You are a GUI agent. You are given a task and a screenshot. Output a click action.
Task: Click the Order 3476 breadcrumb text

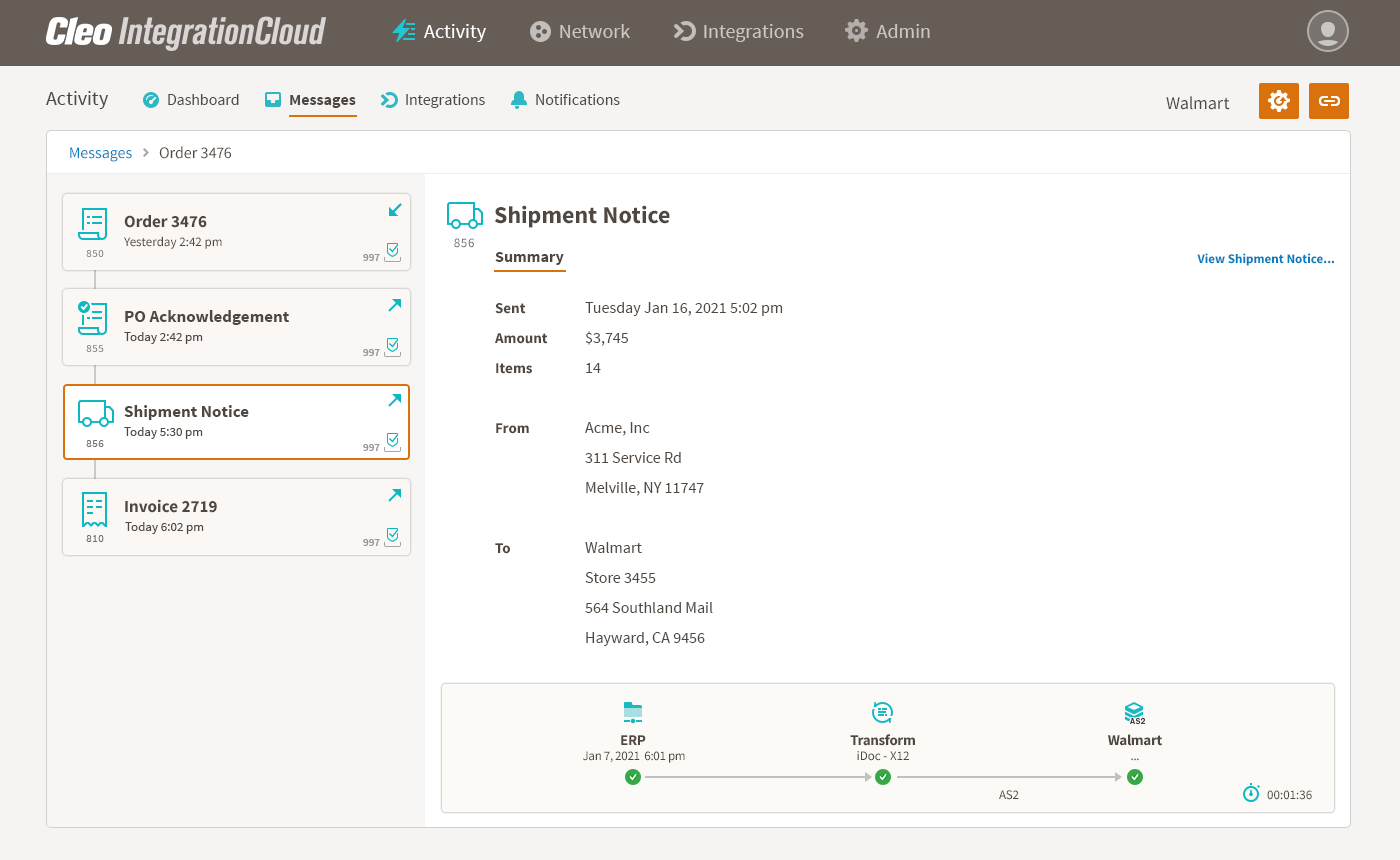(x=196, y=153)
